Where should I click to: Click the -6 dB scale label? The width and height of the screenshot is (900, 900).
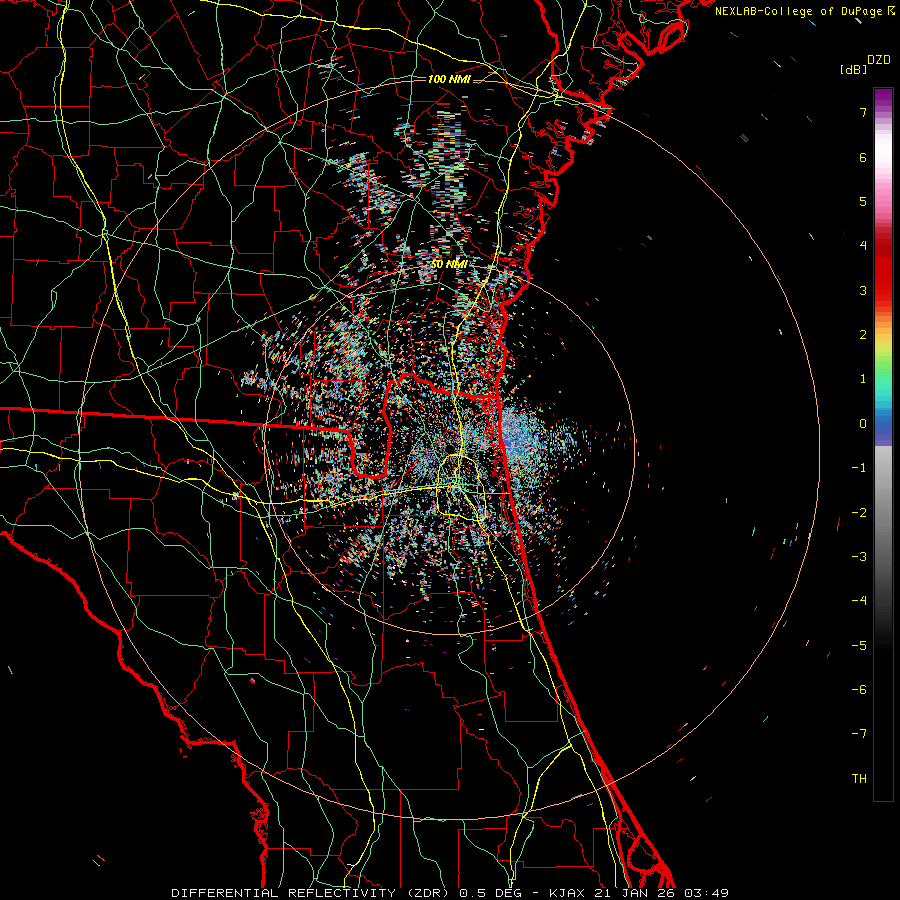coord(859,690)
